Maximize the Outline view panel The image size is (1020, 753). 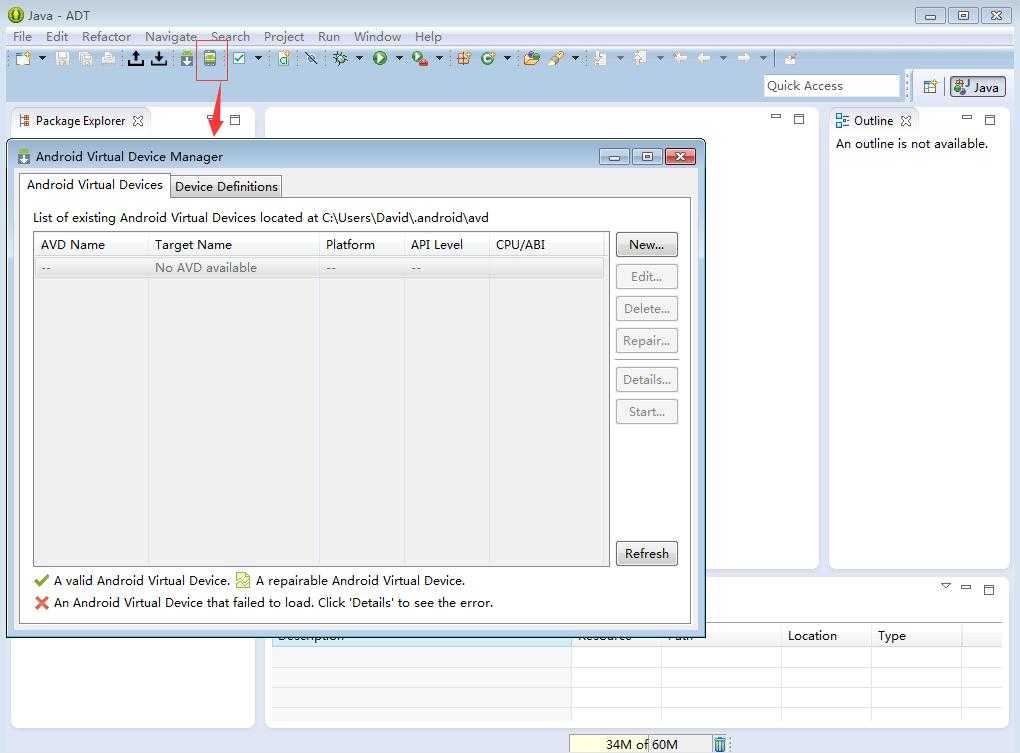[989, 120]
